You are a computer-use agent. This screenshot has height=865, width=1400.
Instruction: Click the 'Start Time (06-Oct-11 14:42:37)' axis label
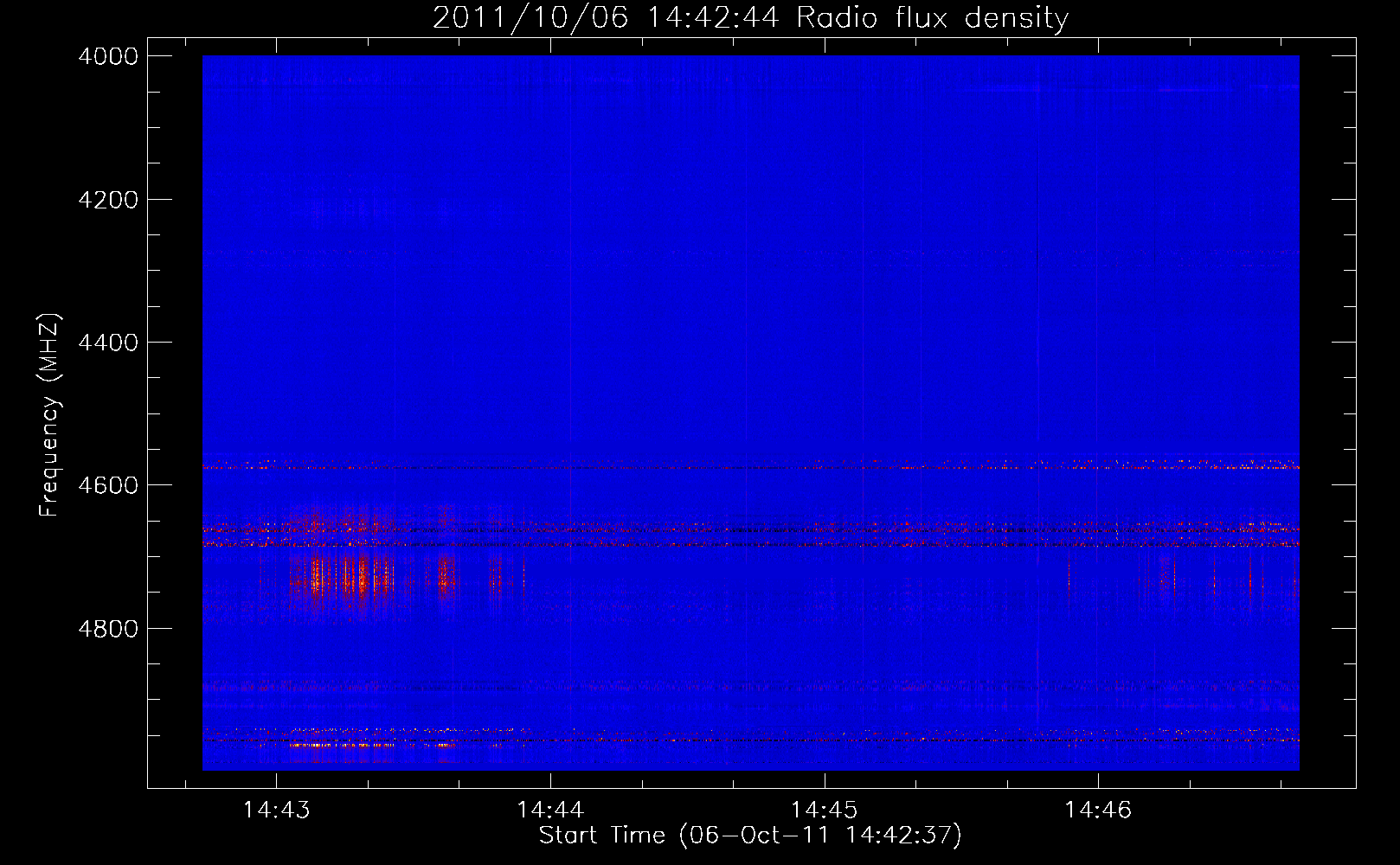[x=750, y=836]
